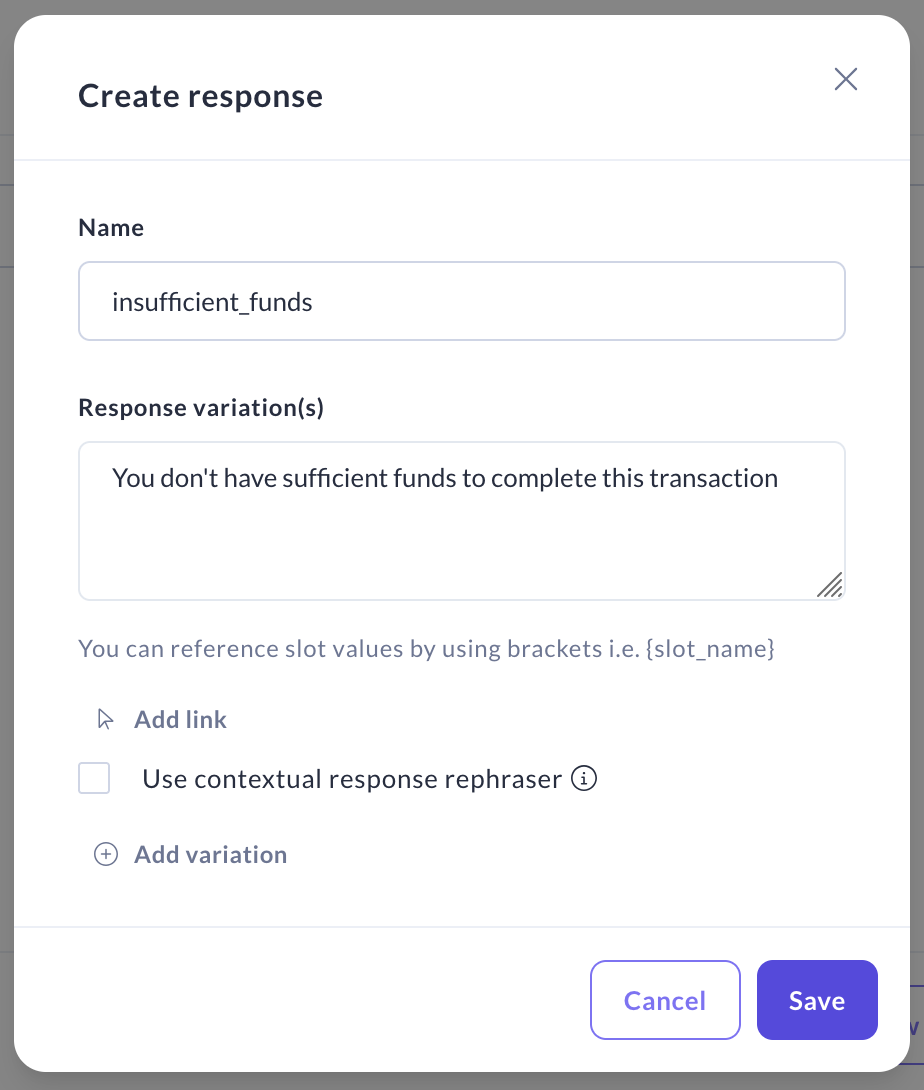924x1090 pixels.
Task: Enable the contextual response rephraser checkbox
Action: tap(94, 779)
